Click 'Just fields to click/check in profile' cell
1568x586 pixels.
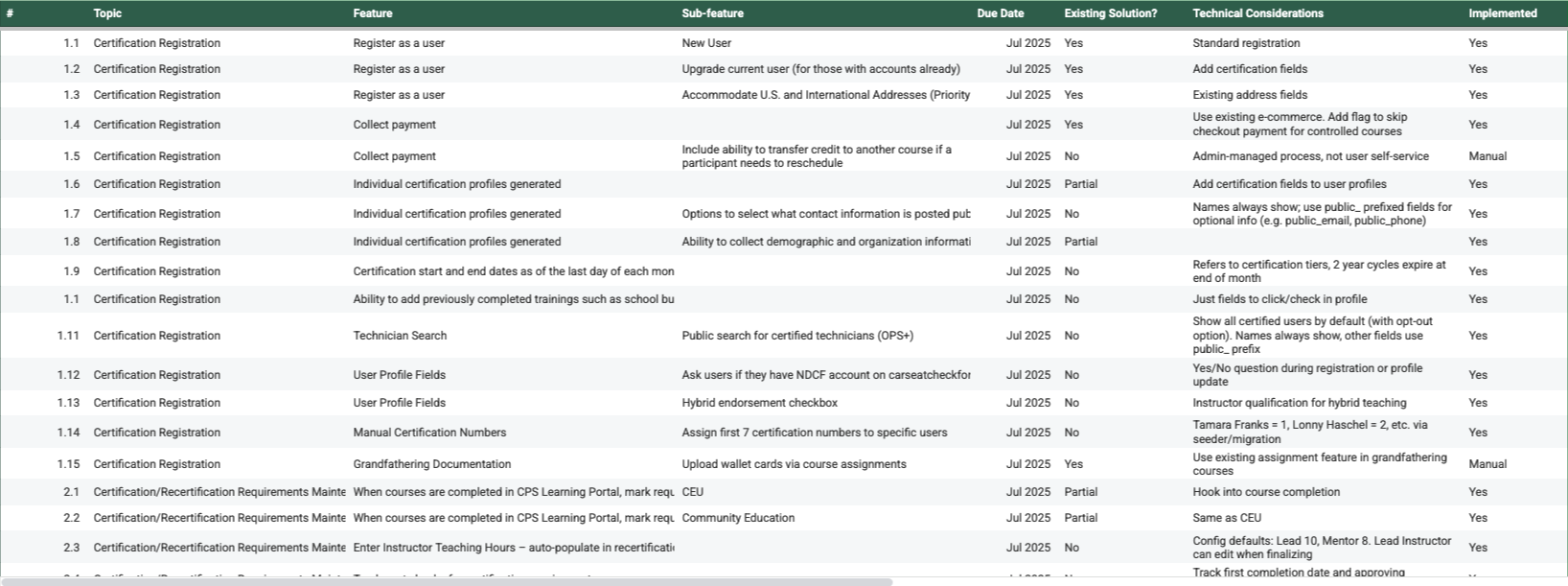pos(1280,299)
